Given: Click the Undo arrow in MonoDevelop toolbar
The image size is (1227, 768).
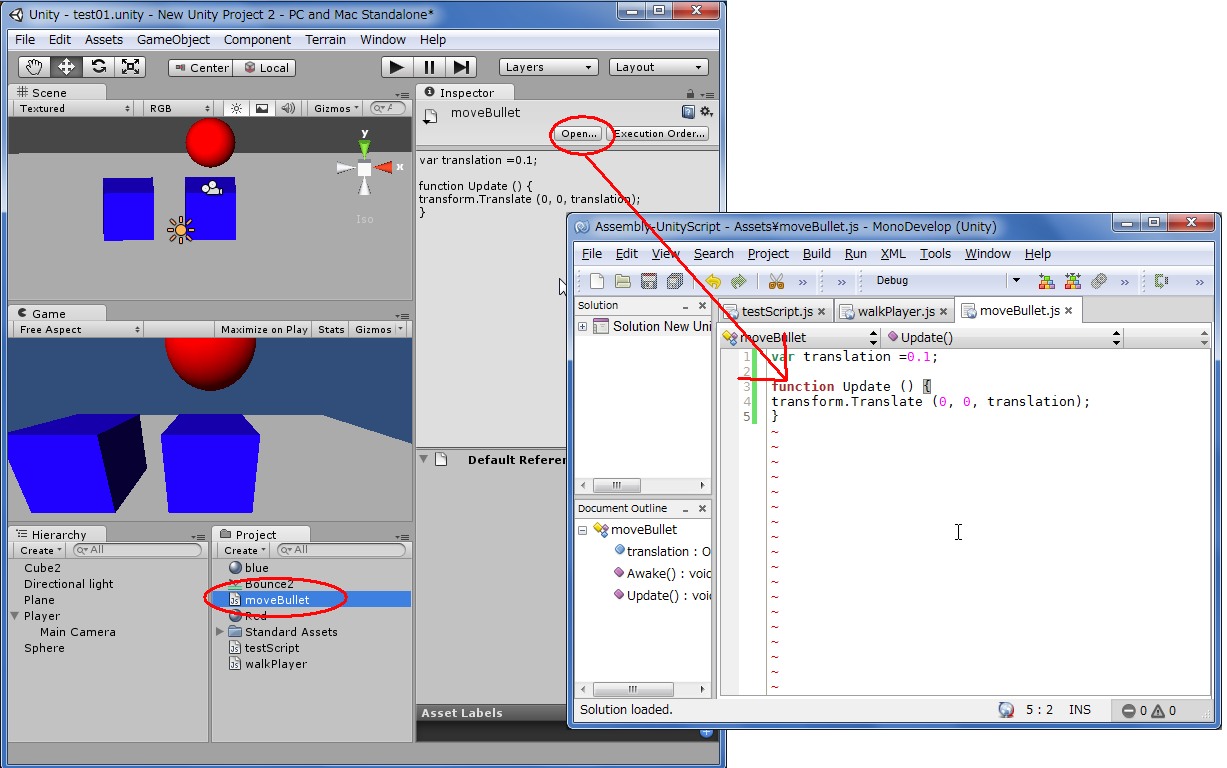Looking at the screenshot, I should click(x=713, y=282).
